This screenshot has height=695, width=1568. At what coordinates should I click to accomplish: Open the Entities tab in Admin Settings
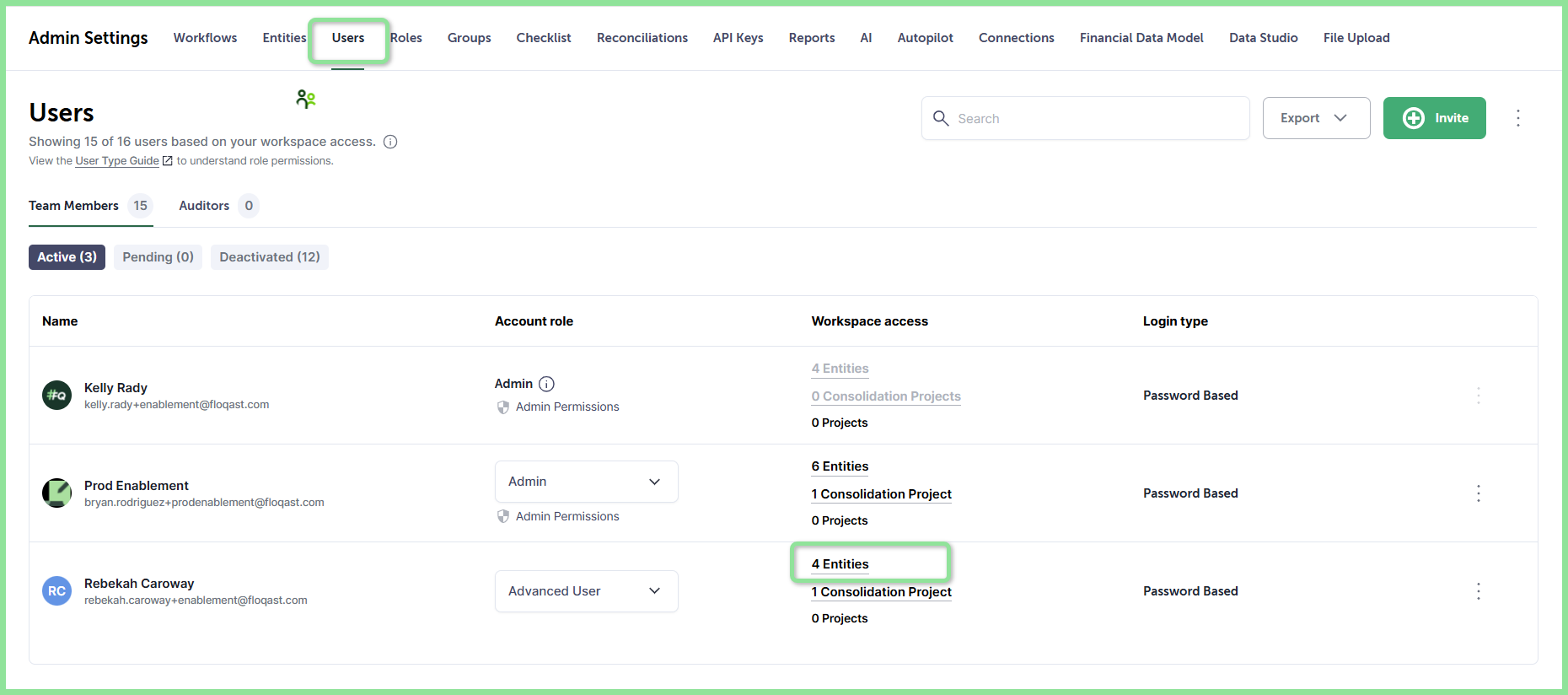284,38
